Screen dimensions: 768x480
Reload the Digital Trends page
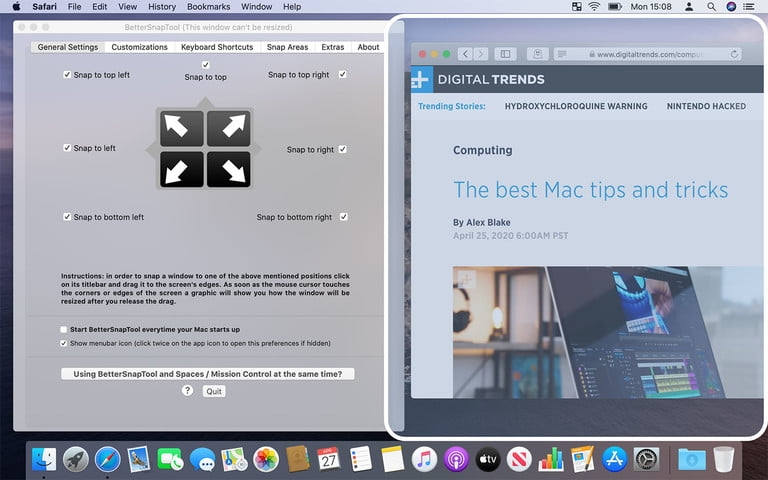pyautogui.click(x=734, y=54)
